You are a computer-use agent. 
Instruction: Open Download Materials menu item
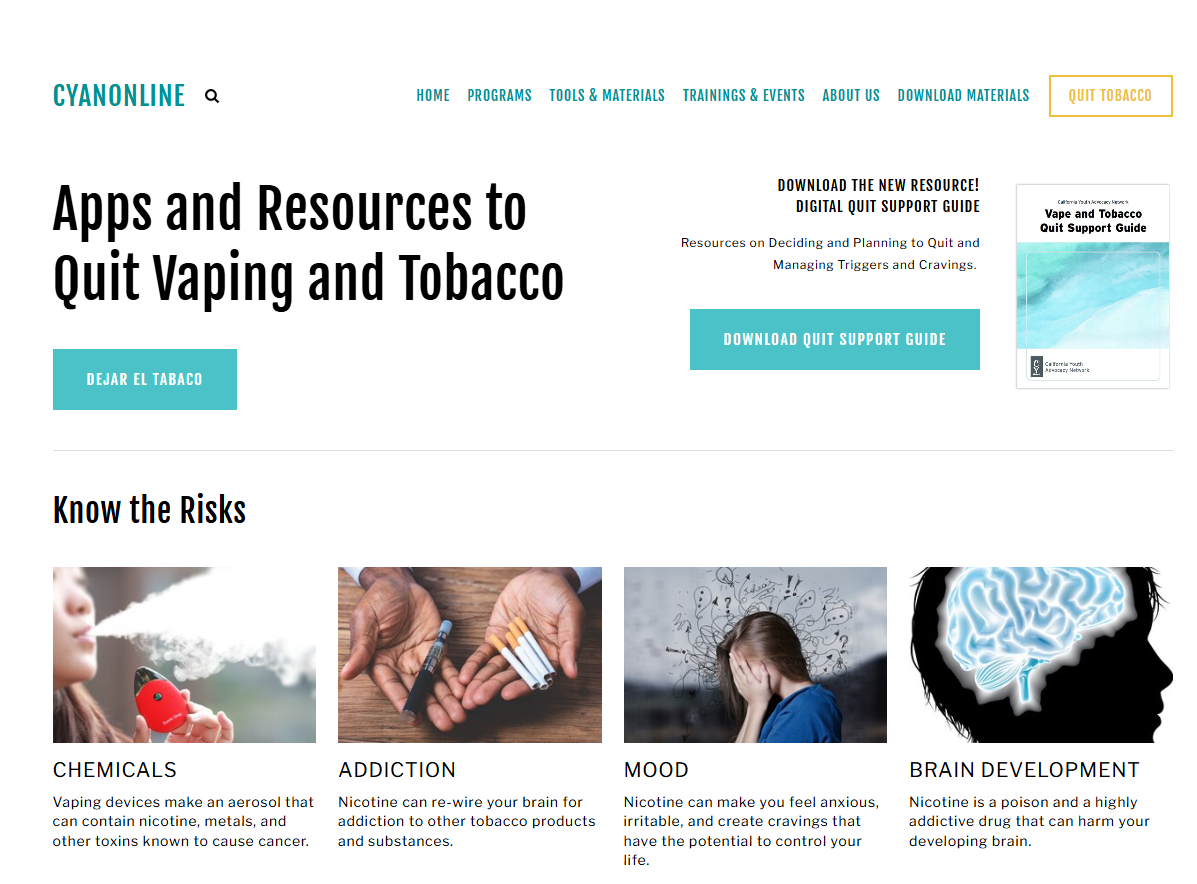click(963, 95)
